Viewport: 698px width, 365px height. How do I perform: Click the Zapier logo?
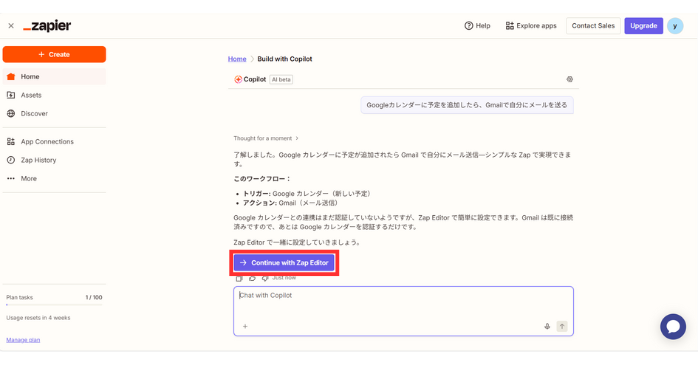point(47,26)
